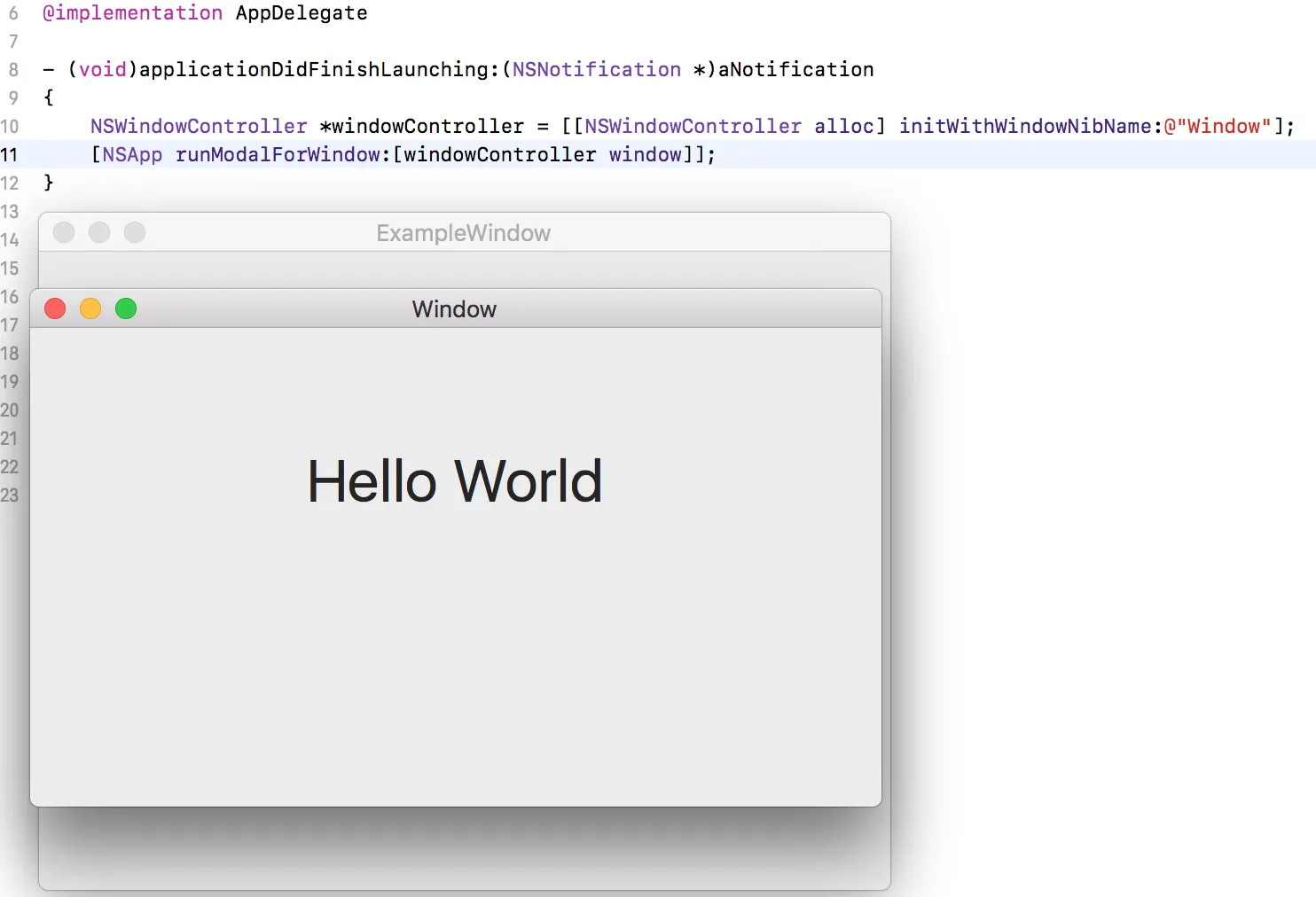1316x897 pixels.
Task: Click the @"Window" string literal
Action: click(x=1218, y=126)
